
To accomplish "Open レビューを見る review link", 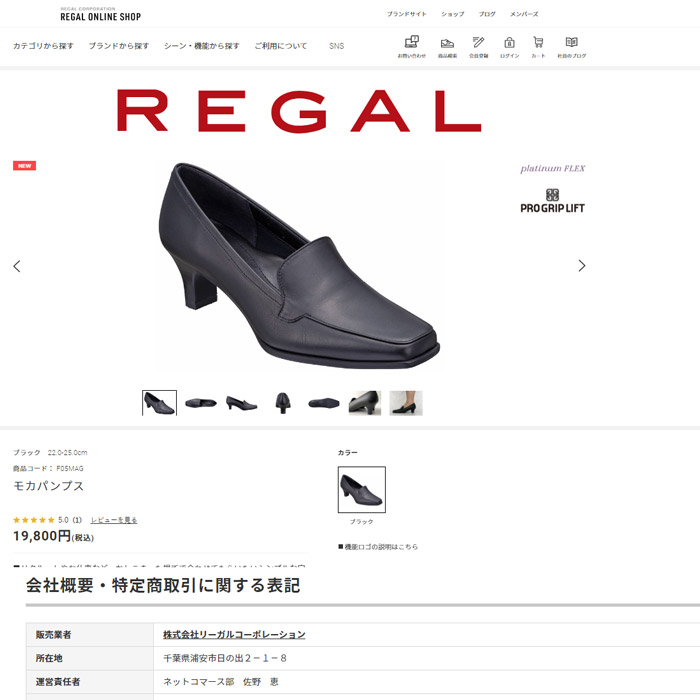I will pyautogui.click(x=114, y=520).
